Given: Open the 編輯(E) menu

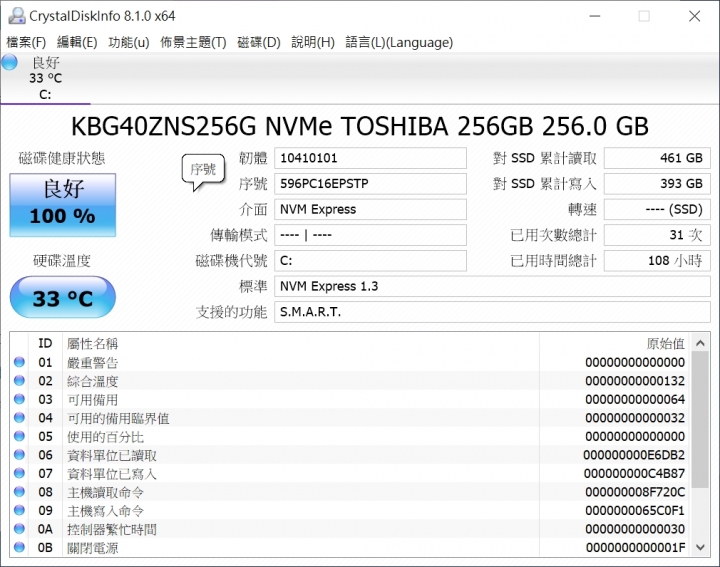Looking at the screenshot, I should coord(77,42).
